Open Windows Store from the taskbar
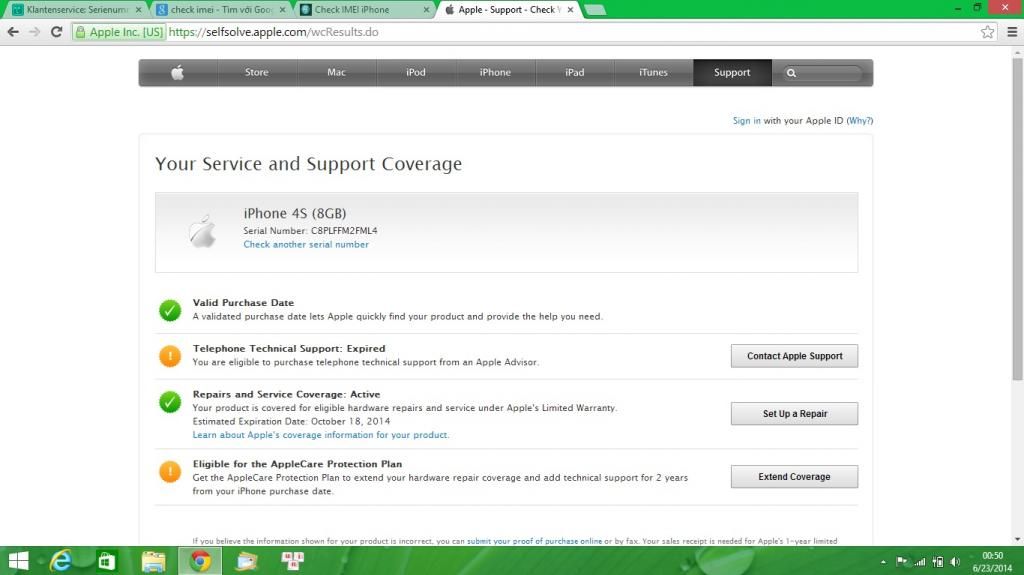The image size is (1024, 575). (x=107, y=561)
